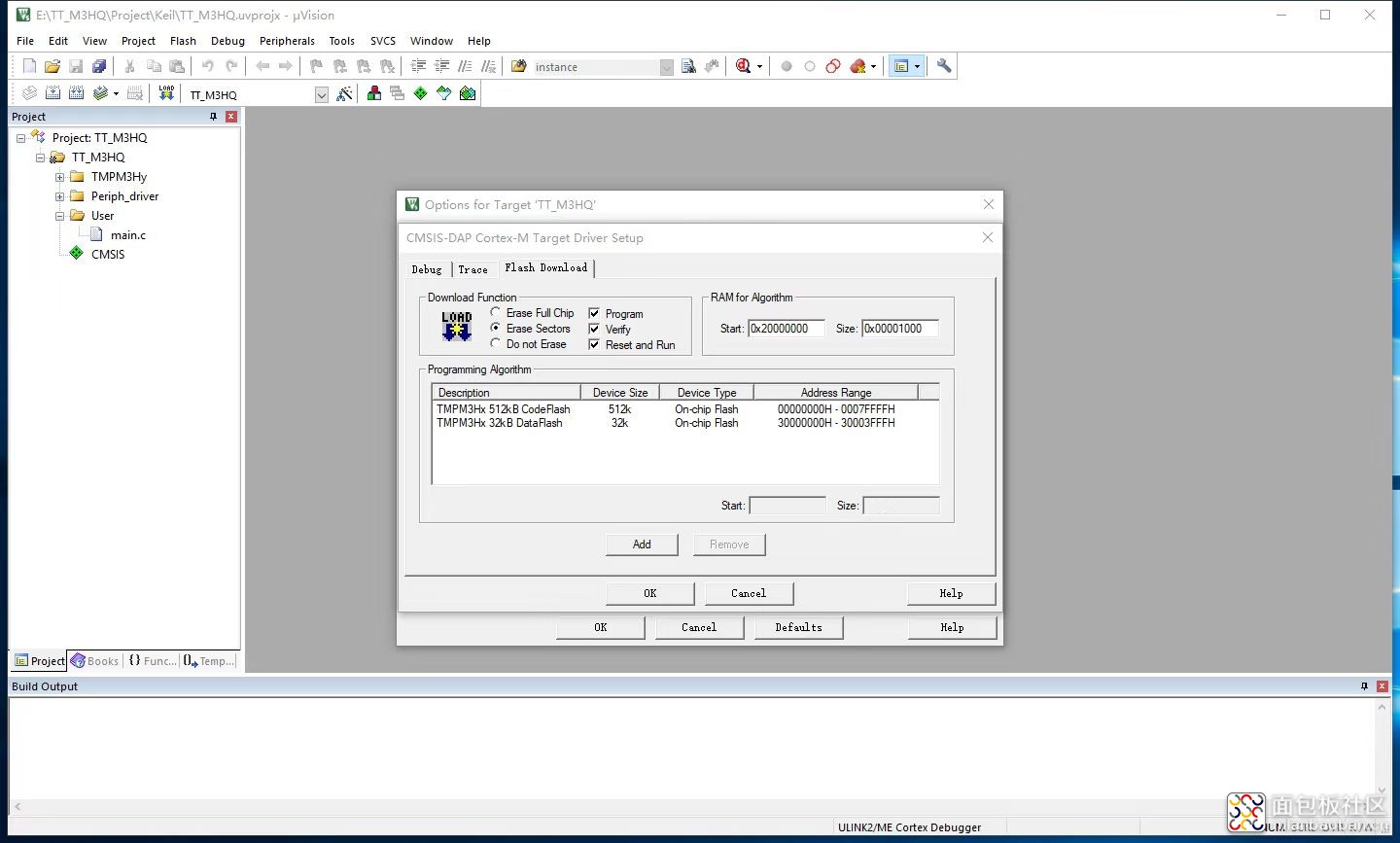The height and width of the screenshot is (843, 1400).
Task: Click the Description column header
Action: pos(507,393)
